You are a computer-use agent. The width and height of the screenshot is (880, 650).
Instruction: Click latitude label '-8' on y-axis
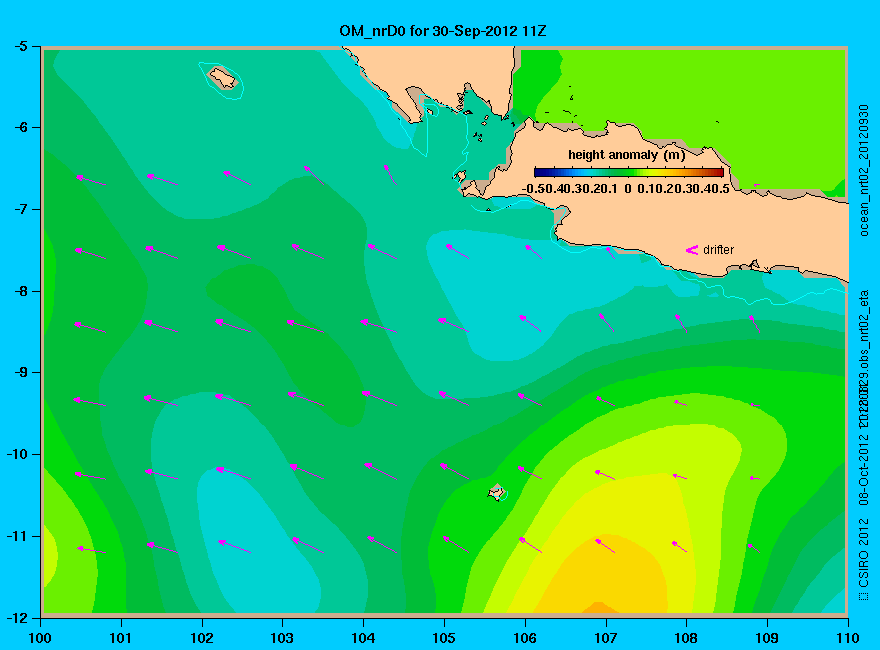[x=21, y=291]
